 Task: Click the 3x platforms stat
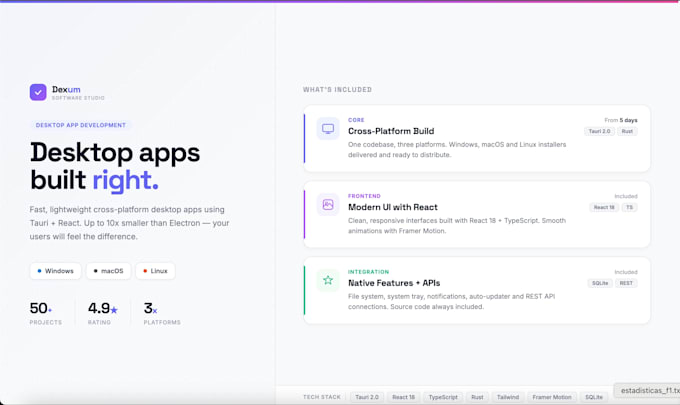tap(162, 313)
